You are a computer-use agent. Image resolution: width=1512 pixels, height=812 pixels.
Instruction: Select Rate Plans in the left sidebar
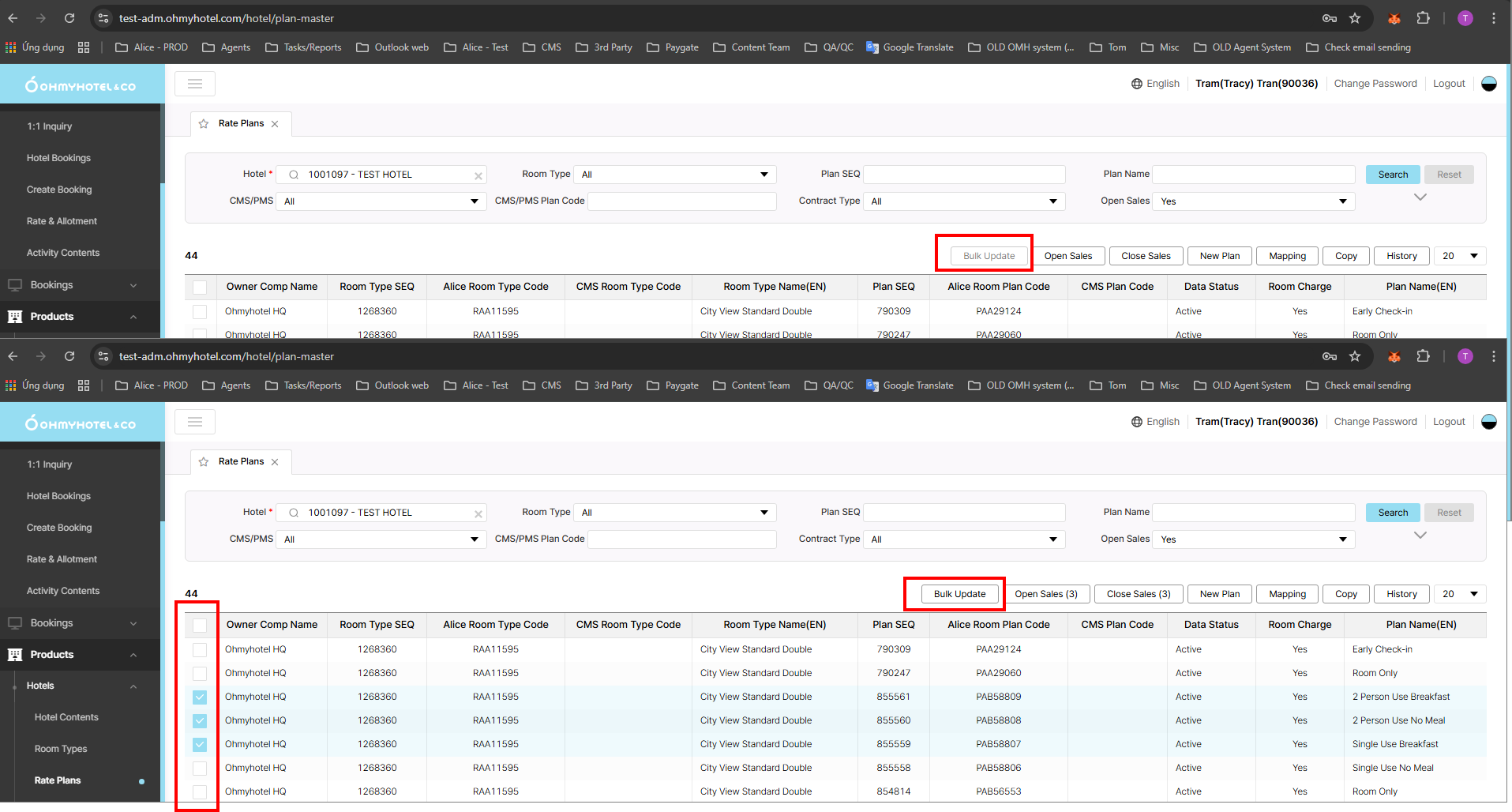58,780
